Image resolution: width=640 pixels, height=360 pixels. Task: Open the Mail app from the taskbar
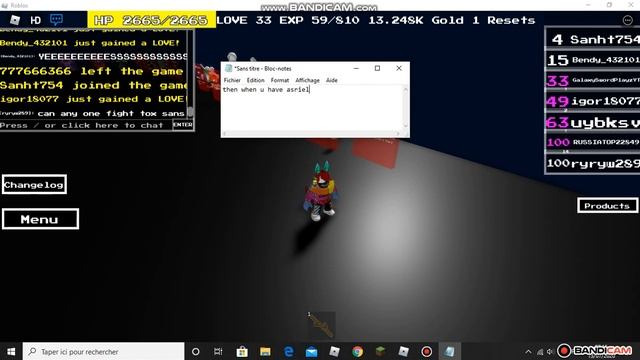point(311,351)
